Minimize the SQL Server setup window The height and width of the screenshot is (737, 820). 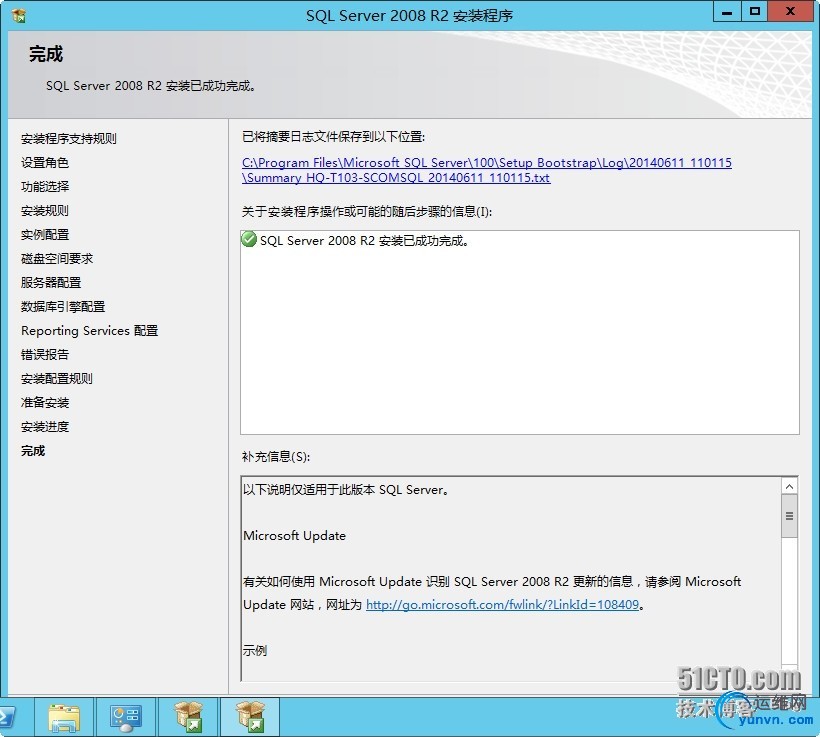click(x=727, y=12)
